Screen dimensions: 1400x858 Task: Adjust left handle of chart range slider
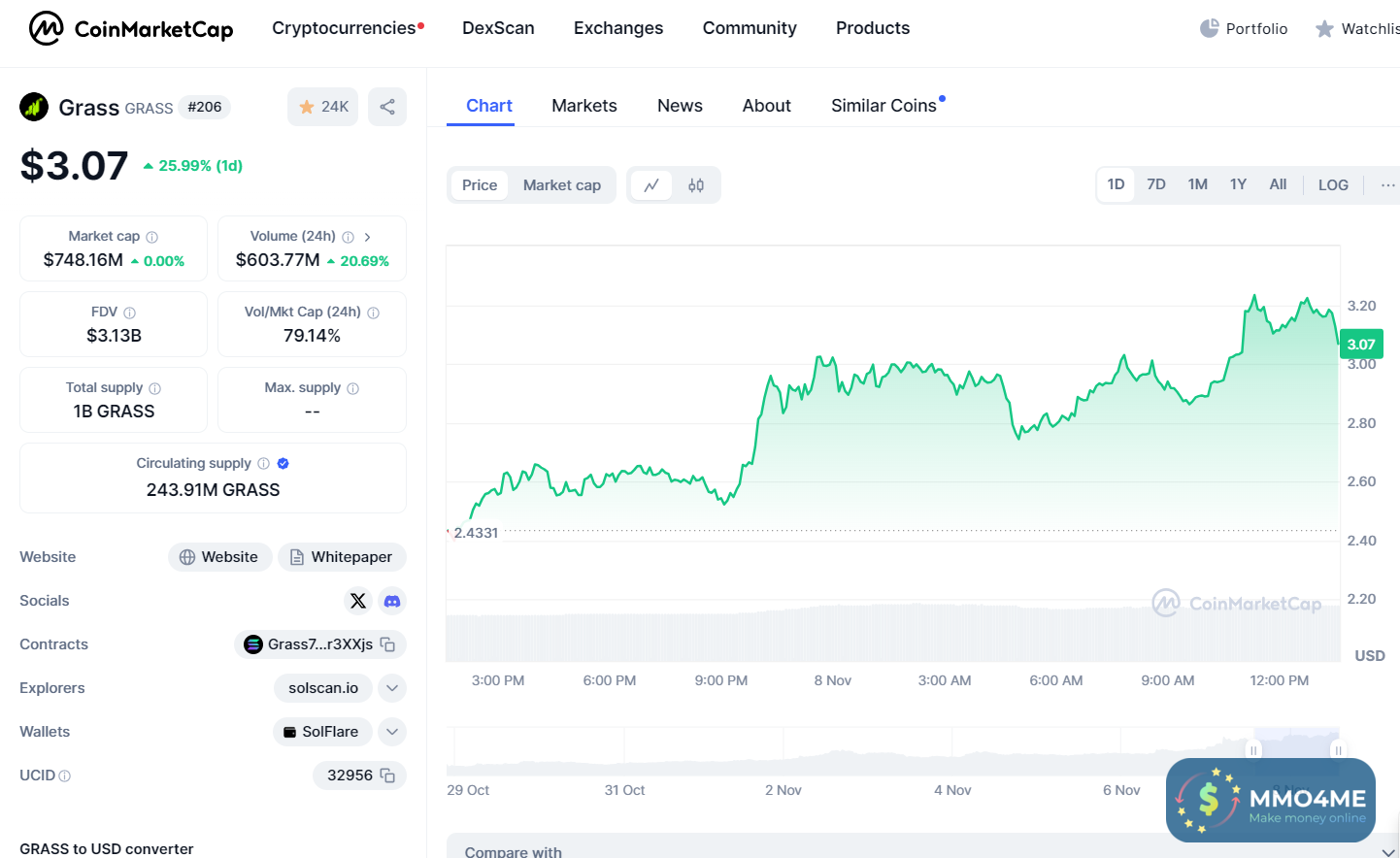(1253, 750)
